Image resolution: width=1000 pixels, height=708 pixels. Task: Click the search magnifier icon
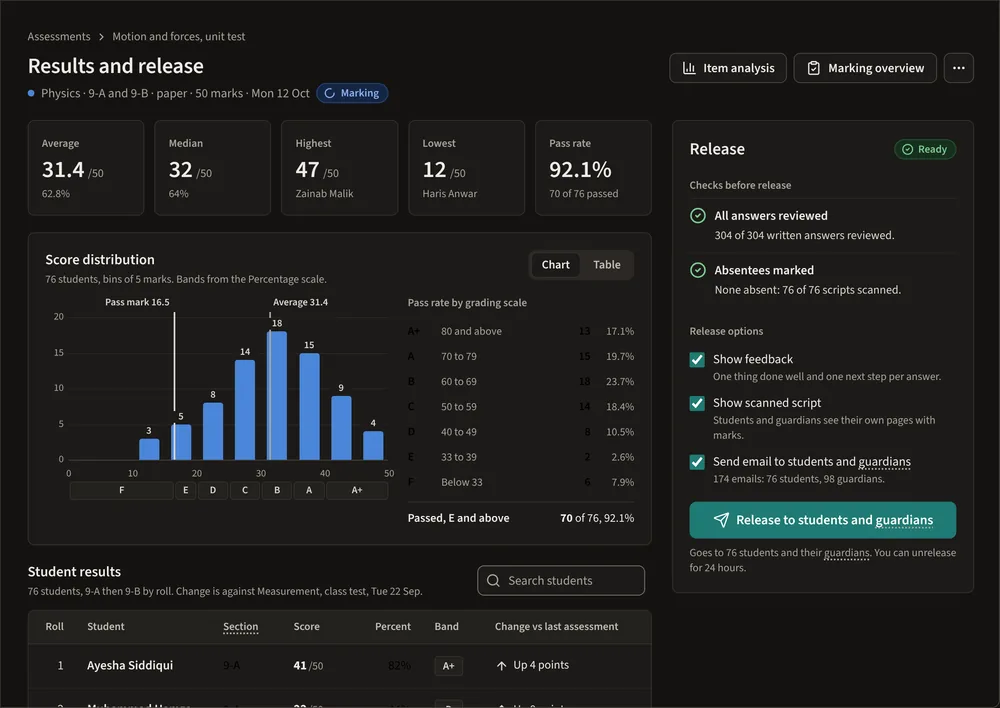[493, 580]
